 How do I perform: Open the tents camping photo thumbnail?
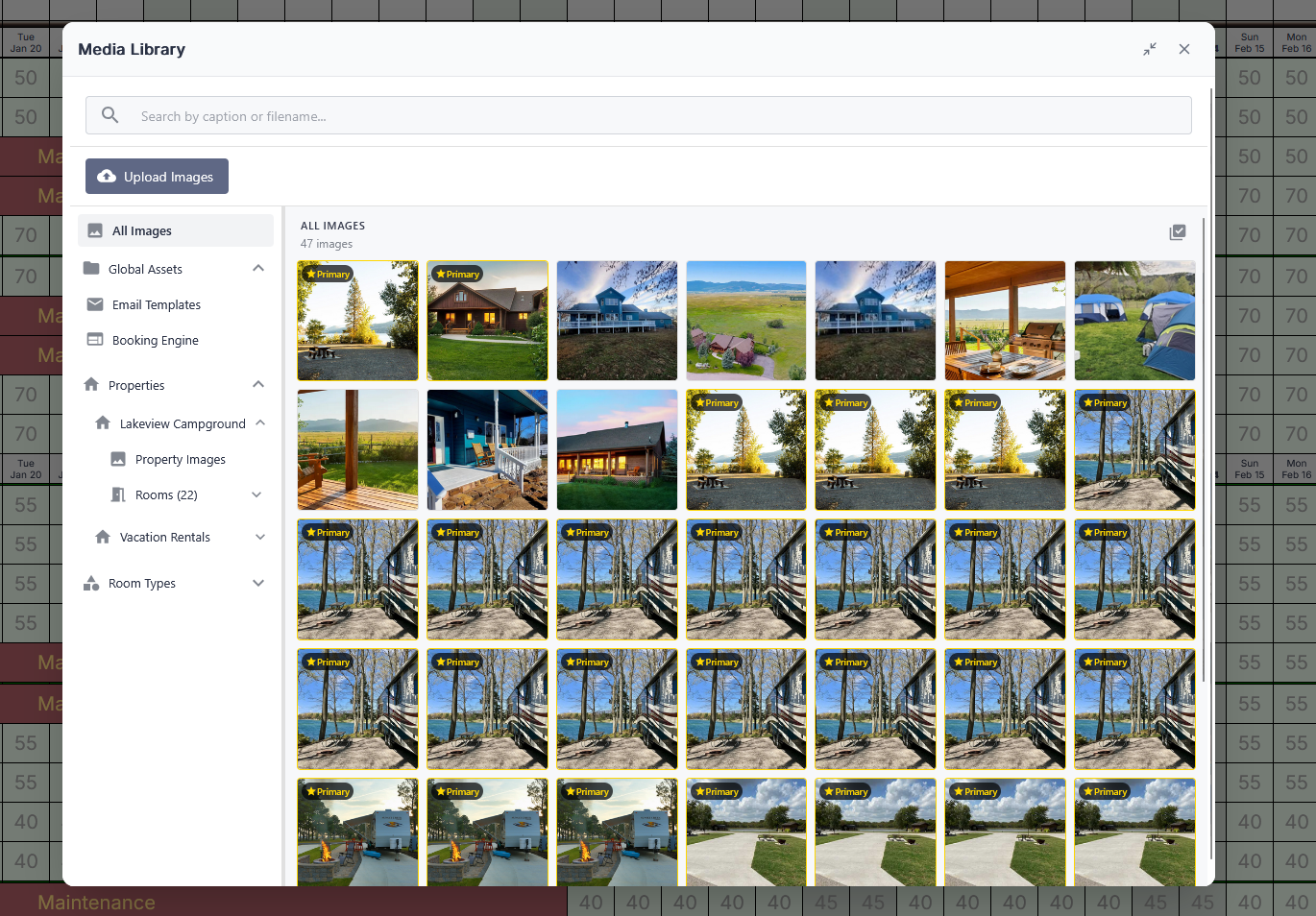click(x=1134, y=321)
